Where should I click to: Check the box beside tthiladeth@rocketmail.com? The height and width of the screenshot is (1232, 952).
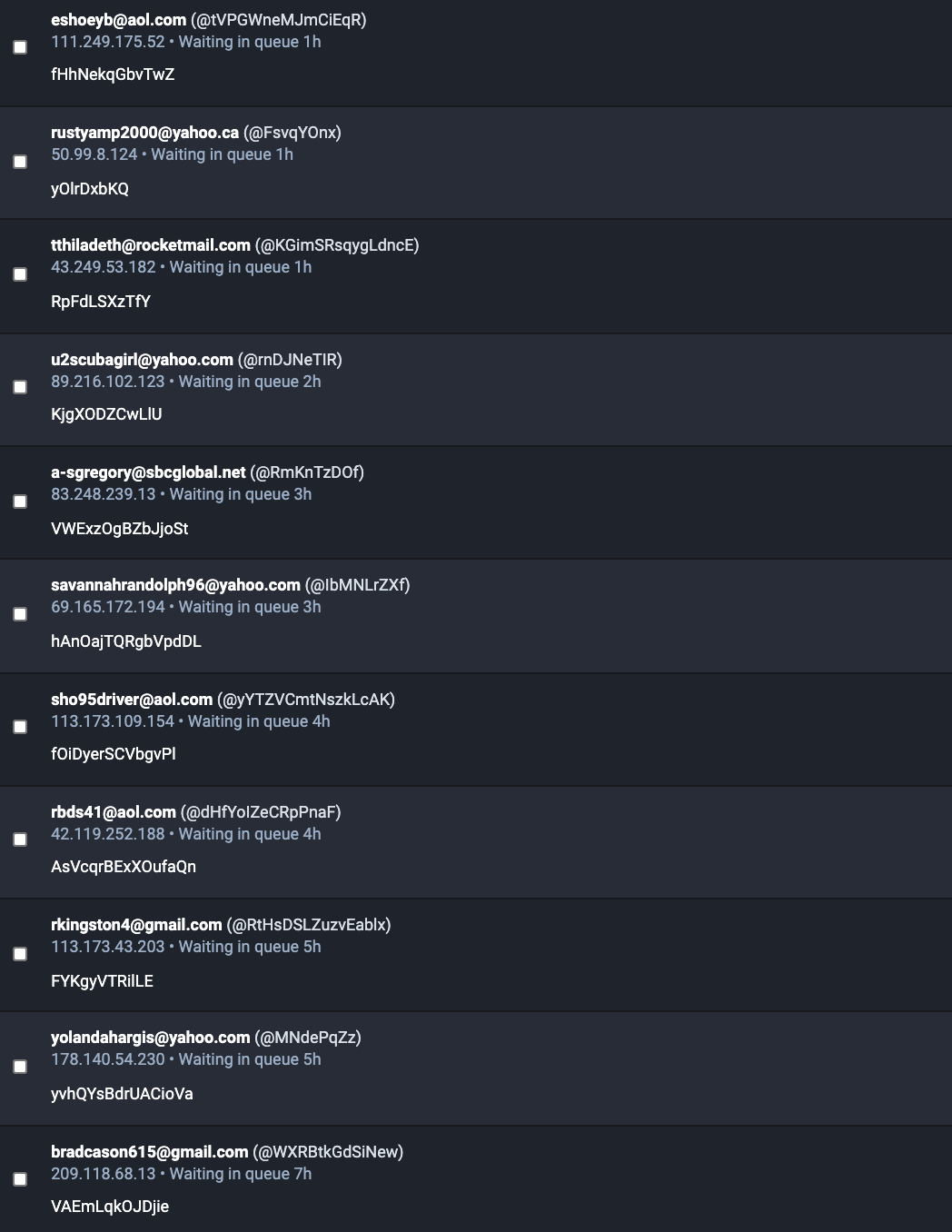click(x=20, y=274)
